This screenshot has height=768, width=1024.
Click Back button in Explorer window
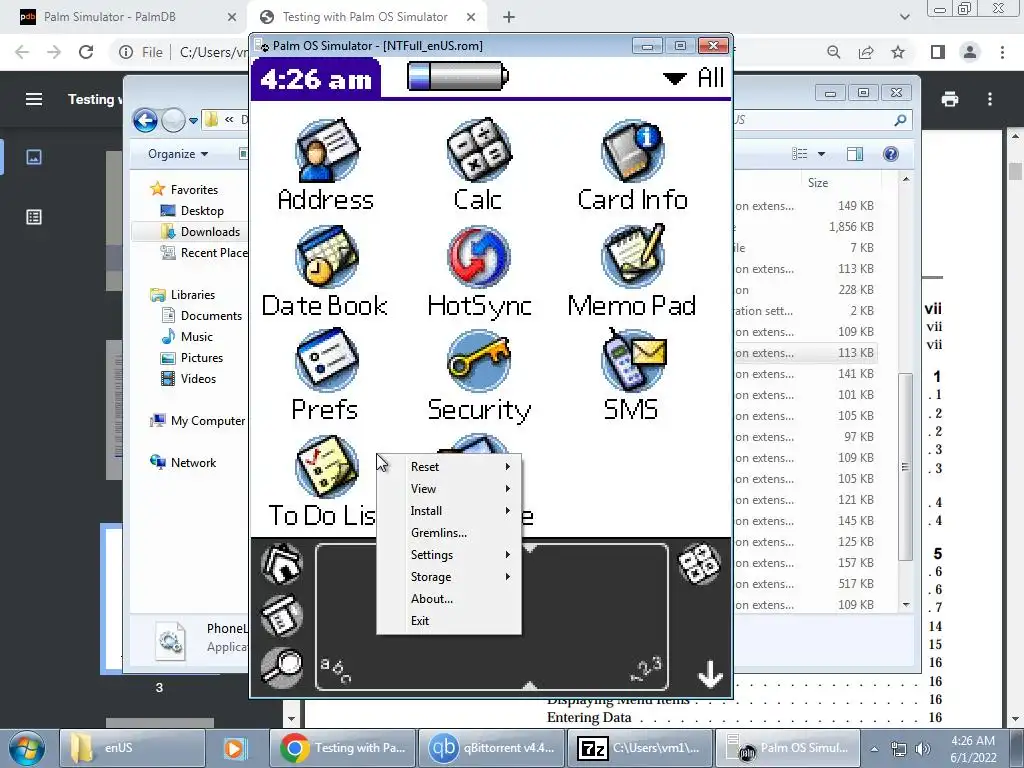tap(145, 120)
